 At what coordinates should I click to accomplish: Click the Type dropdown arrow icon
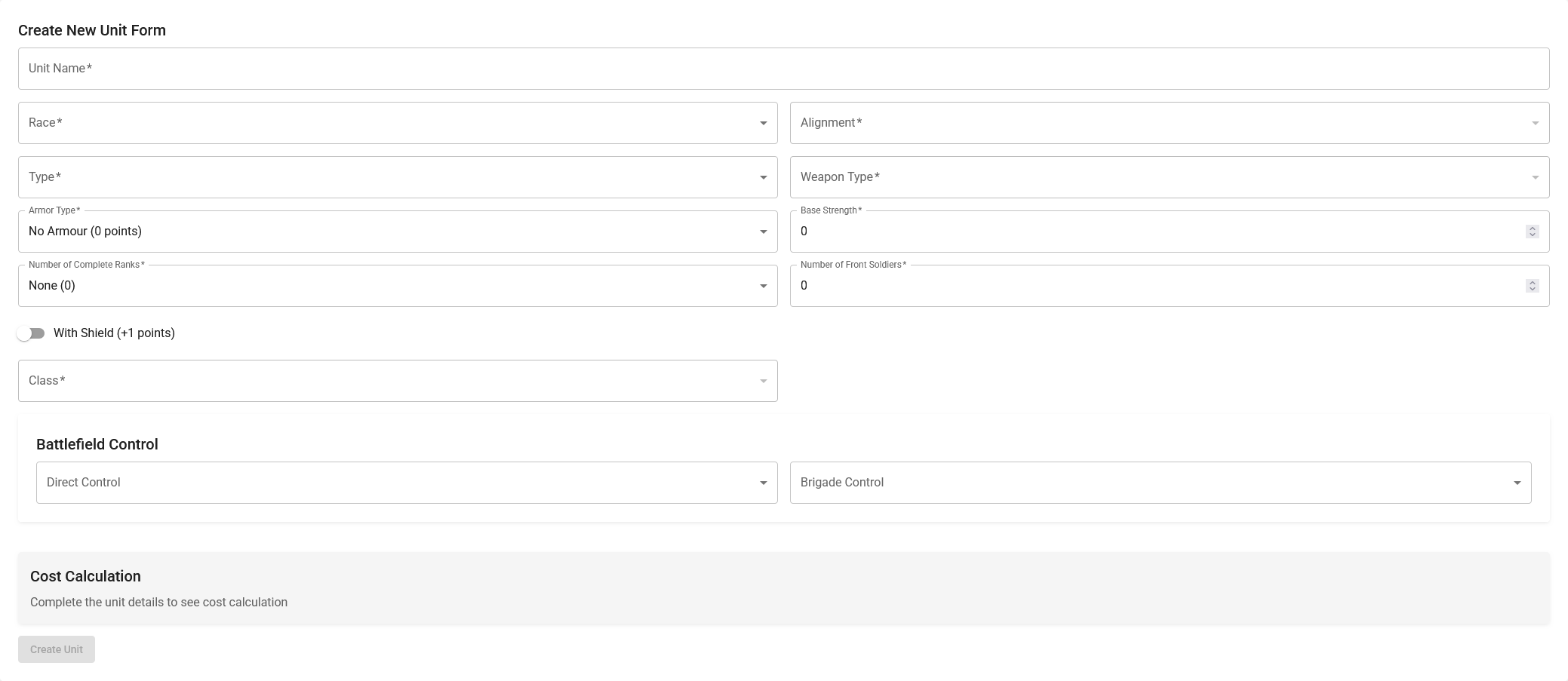(763, 177)
